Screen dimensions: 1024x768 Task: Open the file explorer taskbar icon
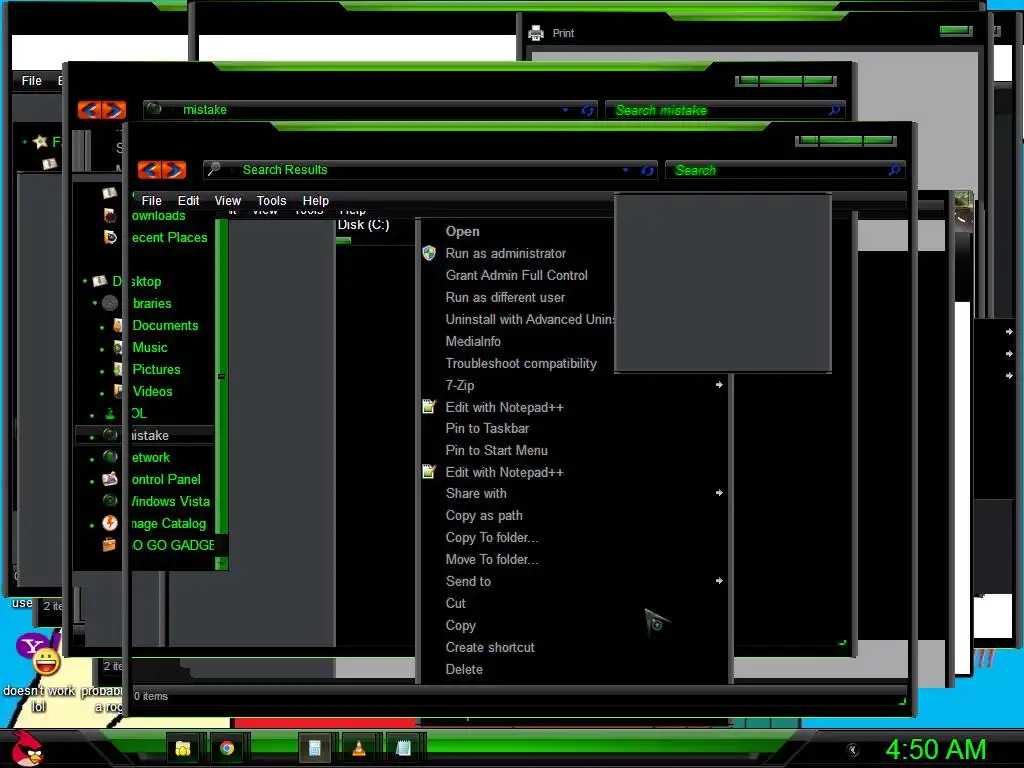click(182, 748)
